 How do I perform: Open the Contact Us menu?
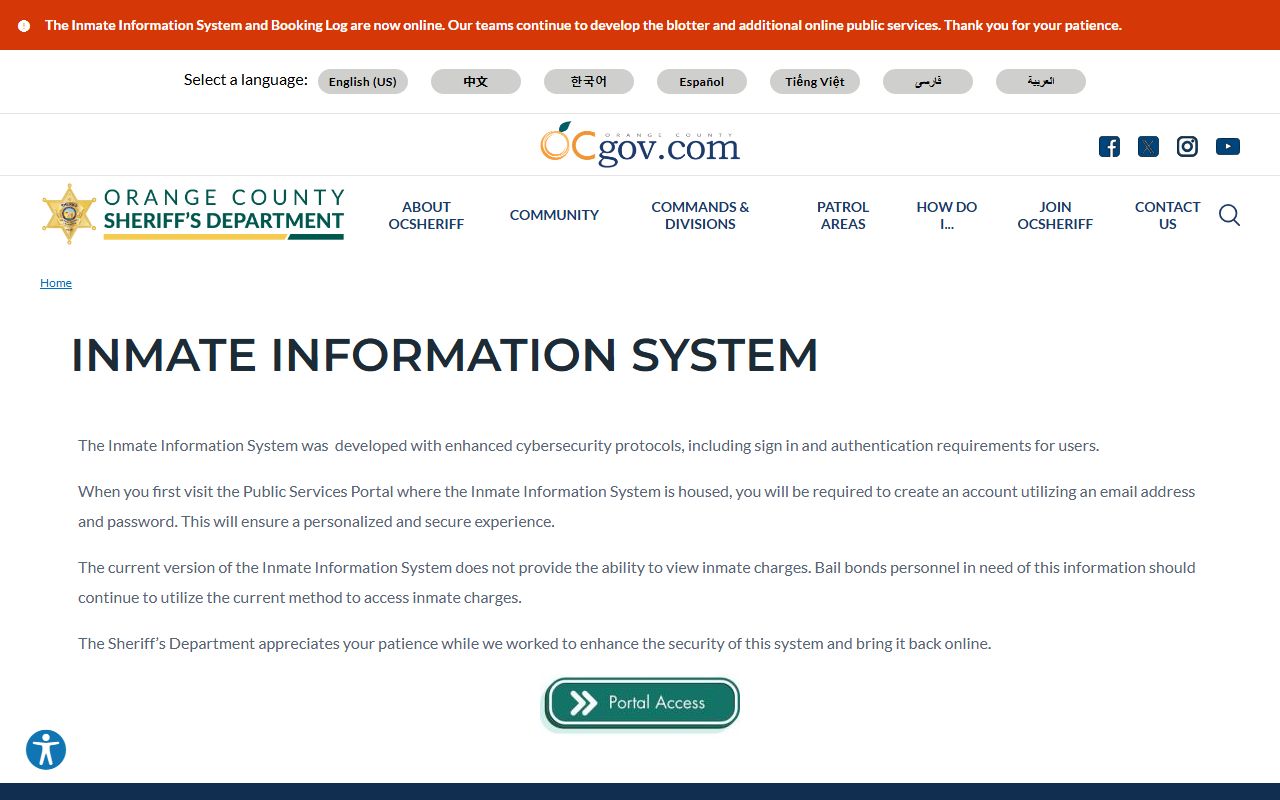pos(1168,215)
